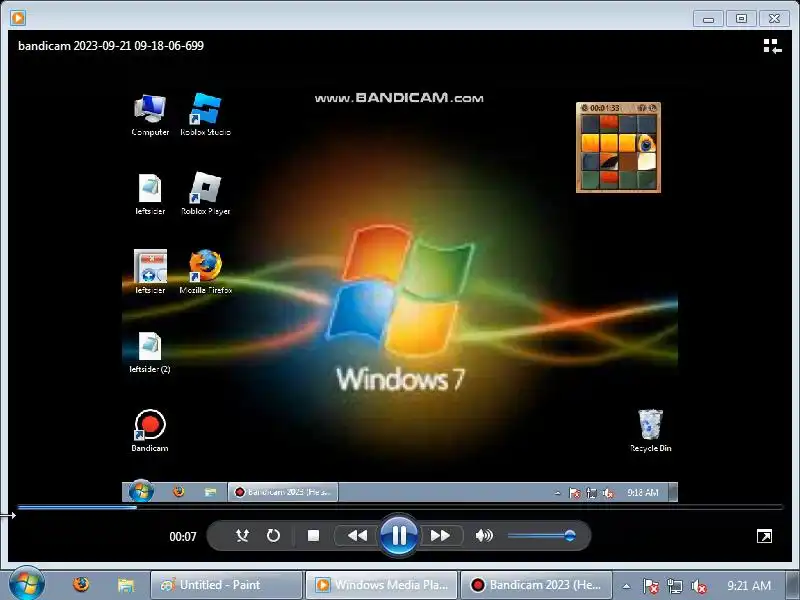Click leftsider (2) file icon in video
This screenshot has height=600, width=800.
[x=149, y=352]
